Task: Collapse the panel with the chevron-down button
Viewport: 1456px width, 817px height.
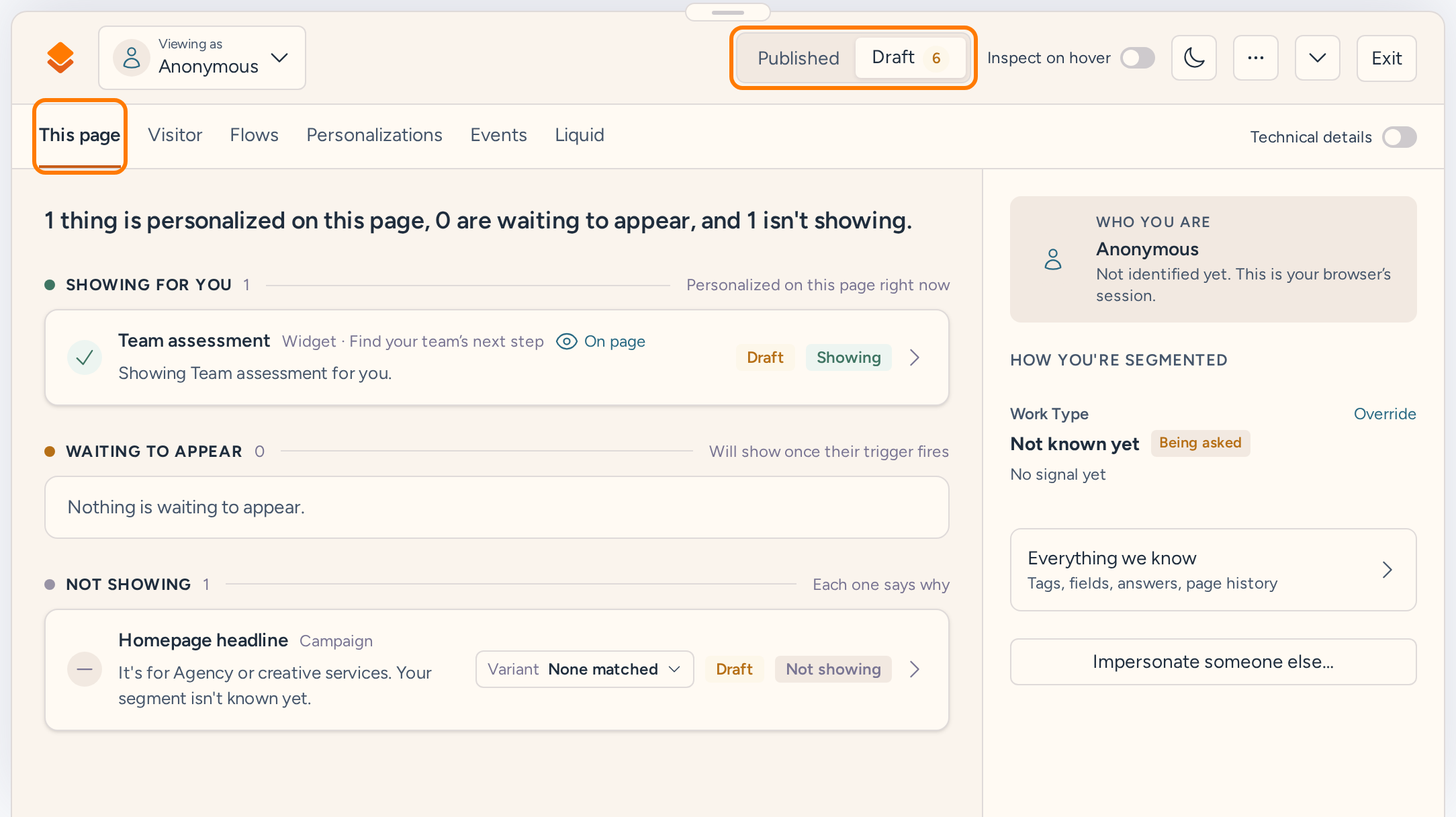Action: point(1318,58)
